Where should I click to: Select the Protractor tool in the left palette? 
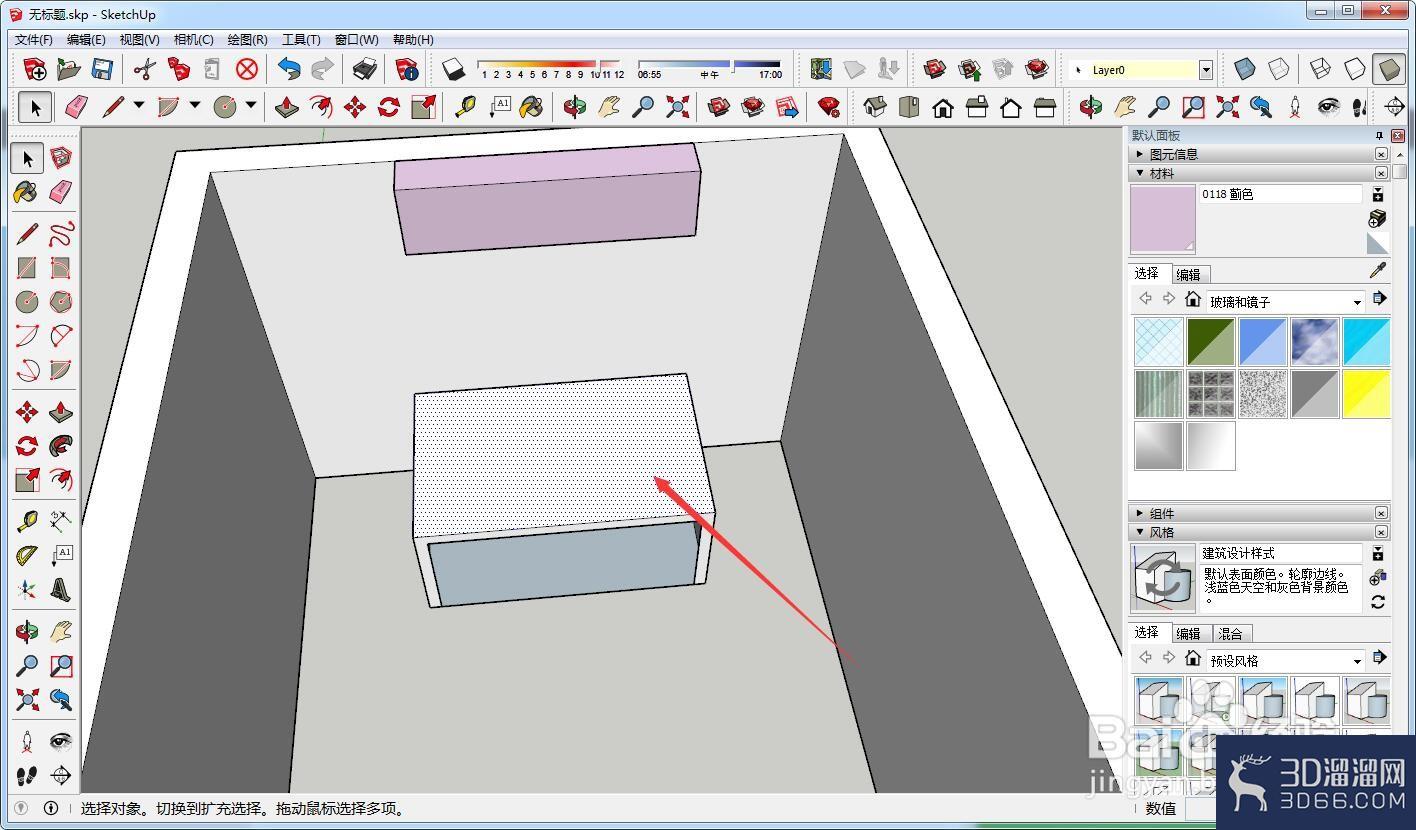point(27,556)
